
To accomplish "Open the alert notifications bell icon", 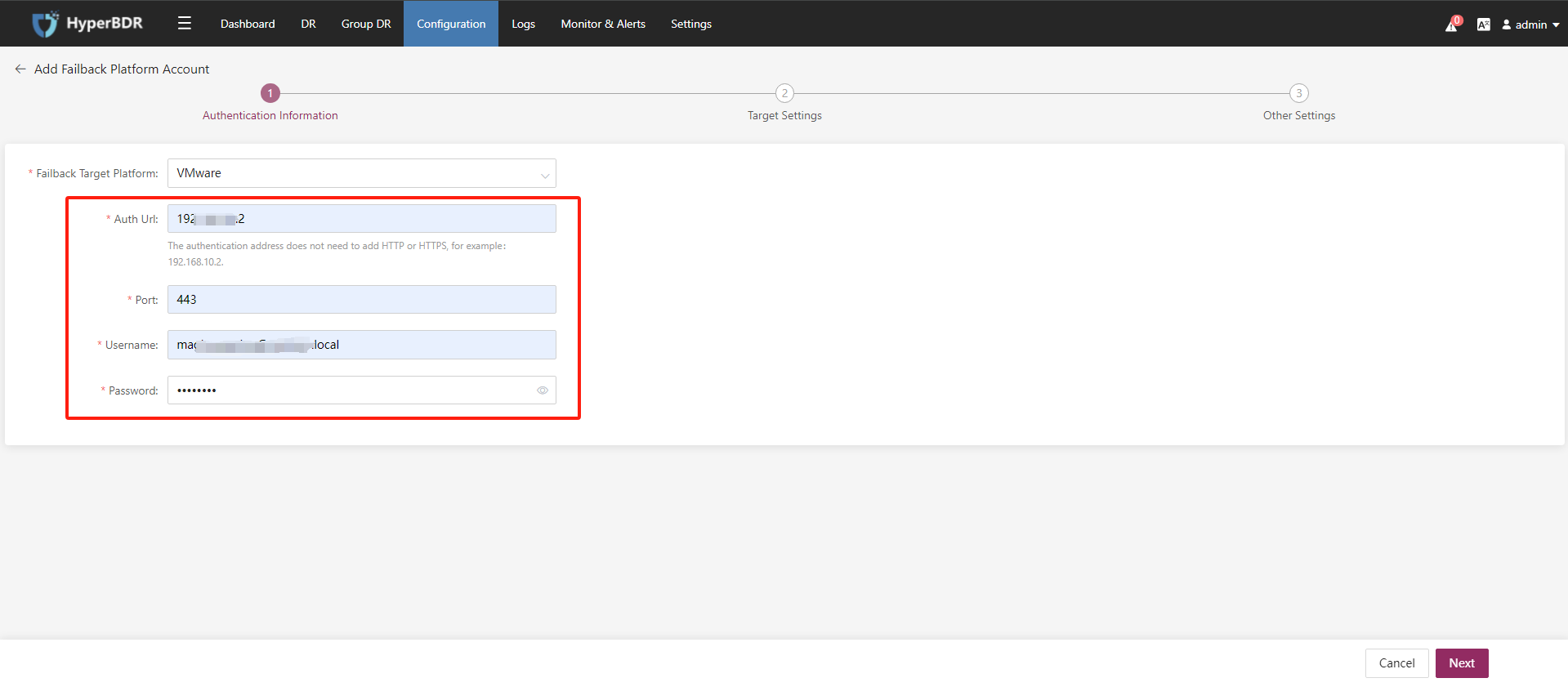I will click(1452, 25).
